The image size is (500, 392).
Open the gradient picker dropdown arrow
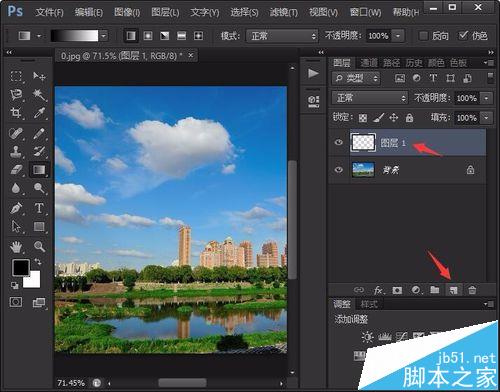pos(104,36)
